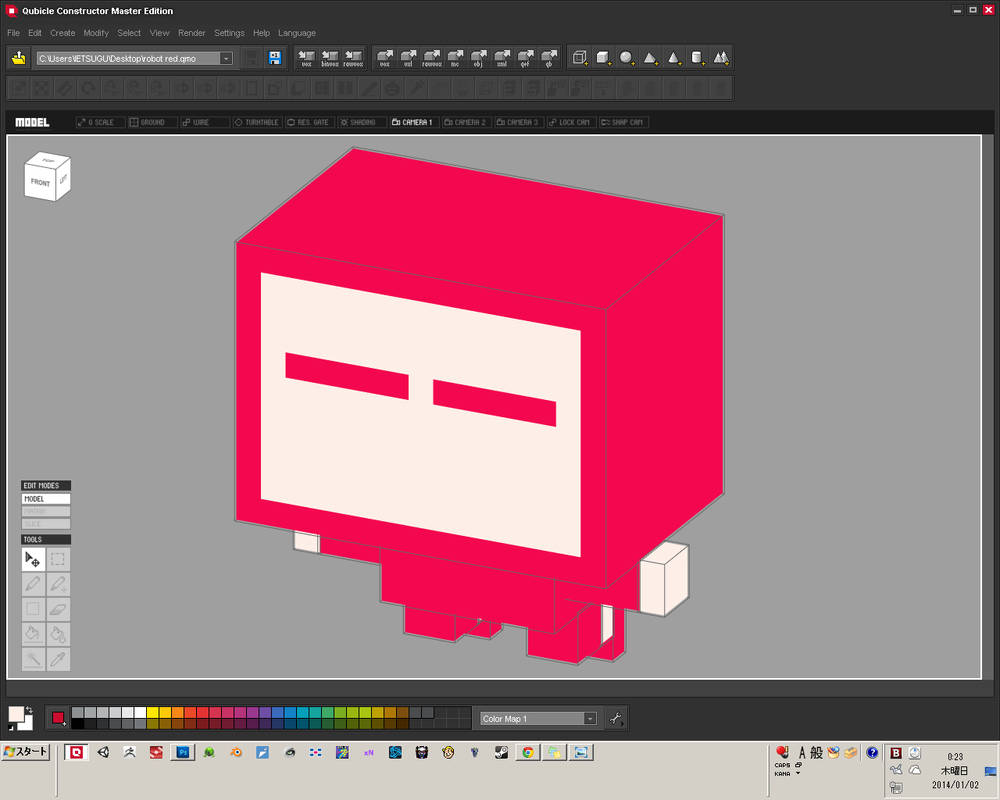
Task: Click the save (floppy disk) icon
Action: pyautogui.click(x=275, y=58)
